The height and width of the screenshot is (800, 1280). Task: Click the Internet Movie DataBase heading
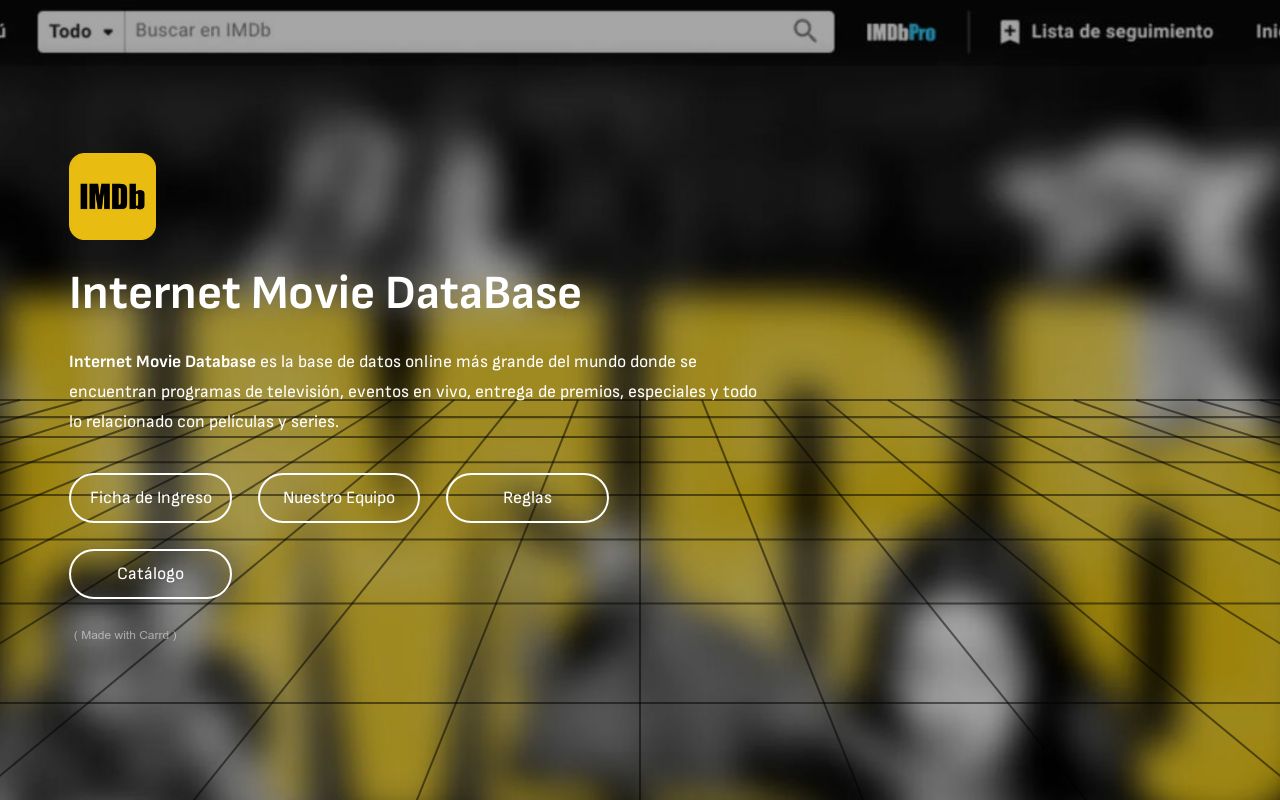pyautogui.click(x=325, y=293)
